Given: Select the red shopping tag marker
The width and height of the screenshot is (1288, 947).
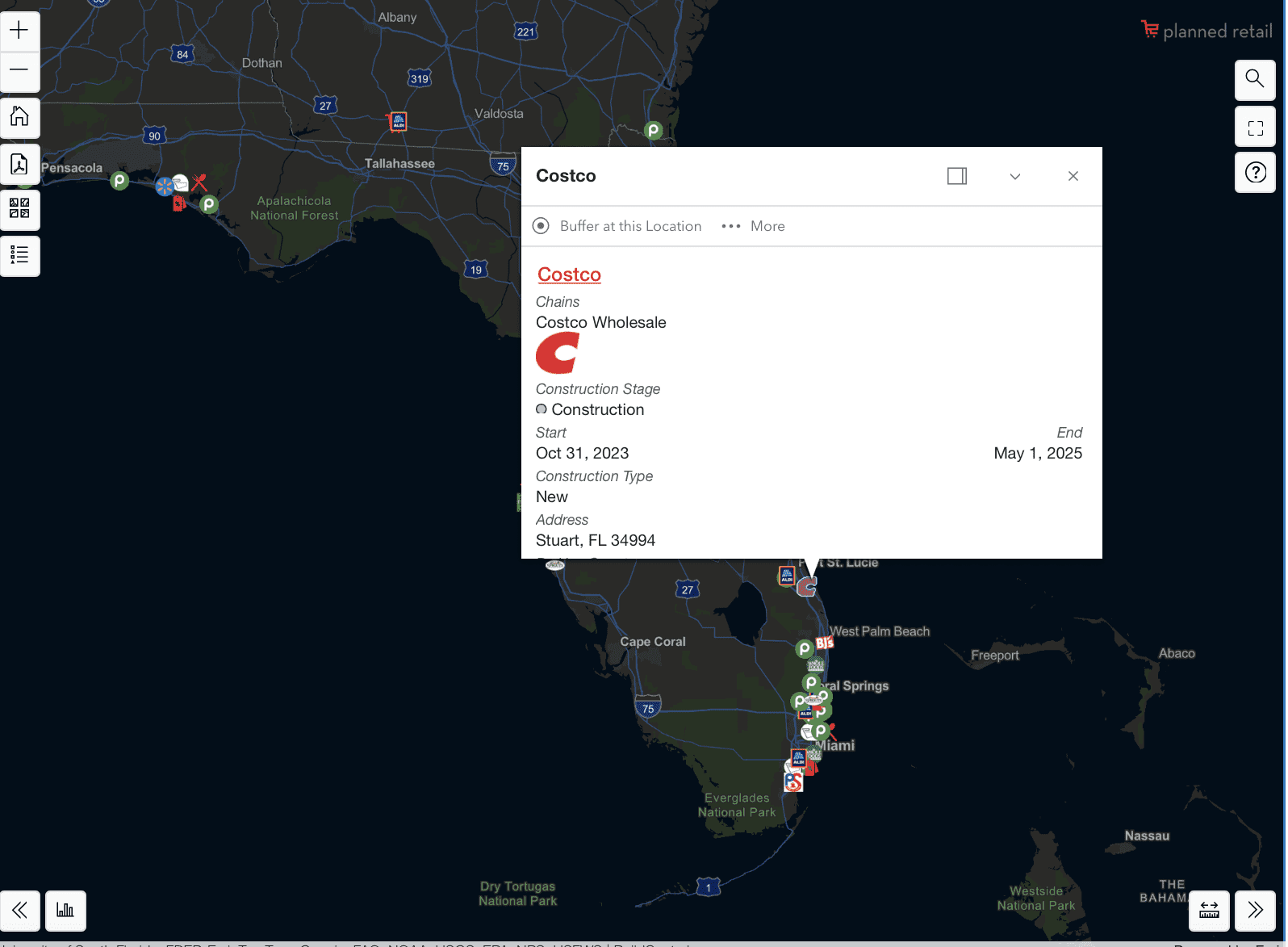Looking at the screenshot, I should [179, 203].
